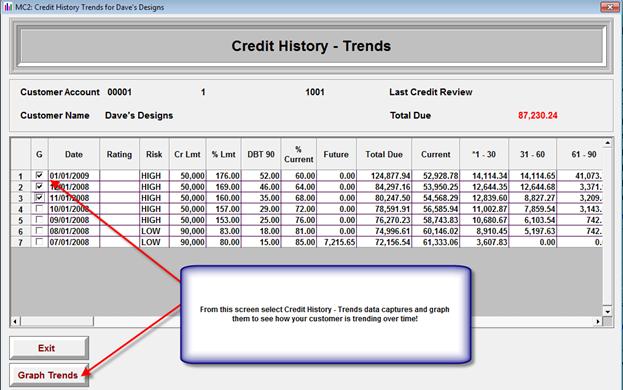Uncheck the graph checkbox for 01/01/2009
This screenshot has width=623, height=390.
[x=39, y=175]
